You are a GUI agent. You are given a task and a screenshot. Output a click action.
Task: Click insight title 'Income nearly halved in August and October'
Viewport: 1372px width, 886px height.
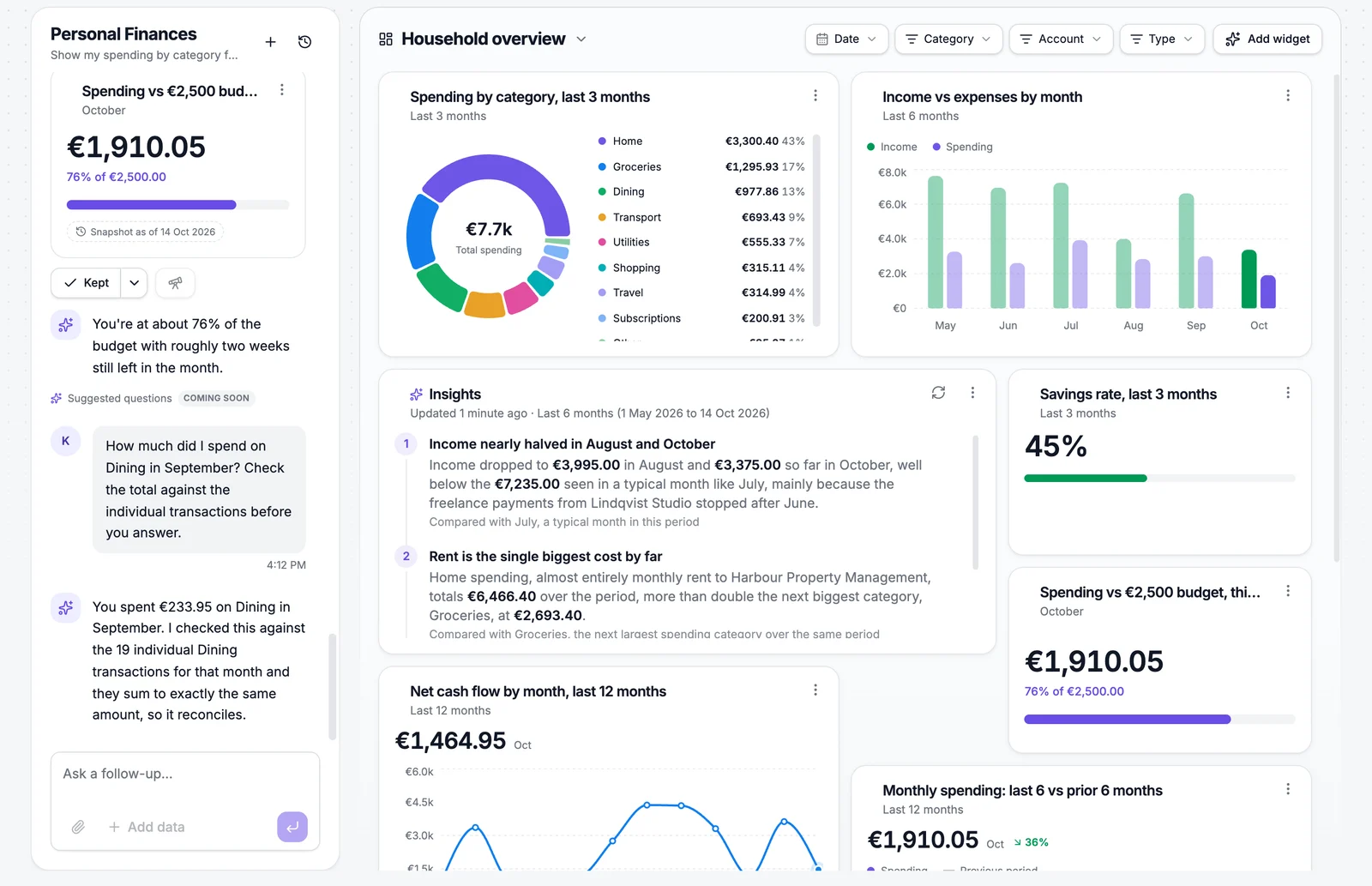(x=572, y=444)
